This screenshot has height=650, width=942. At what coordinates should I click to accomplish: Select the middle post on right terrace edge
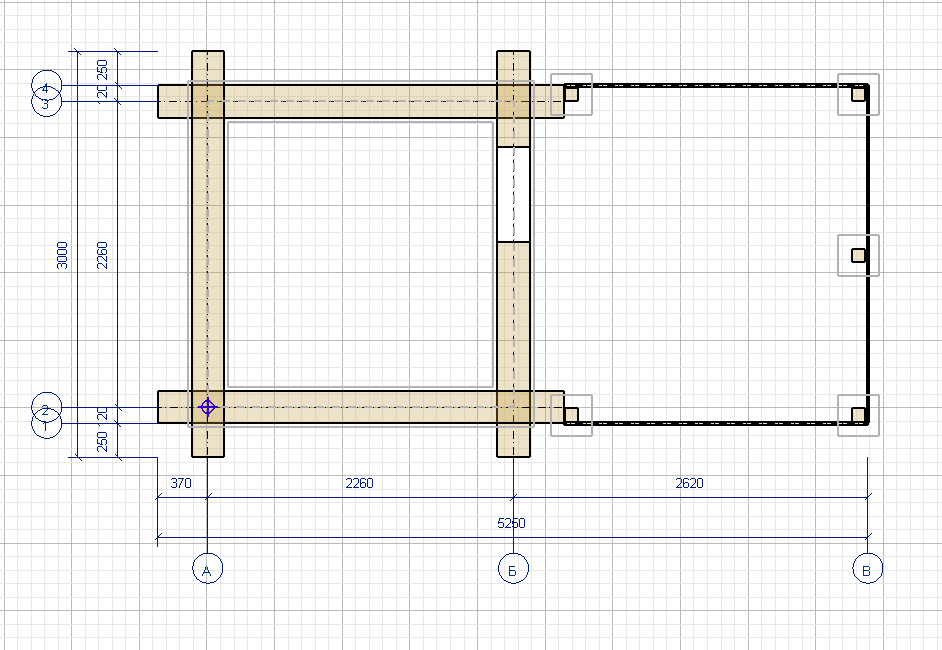[x=858, y=255]
